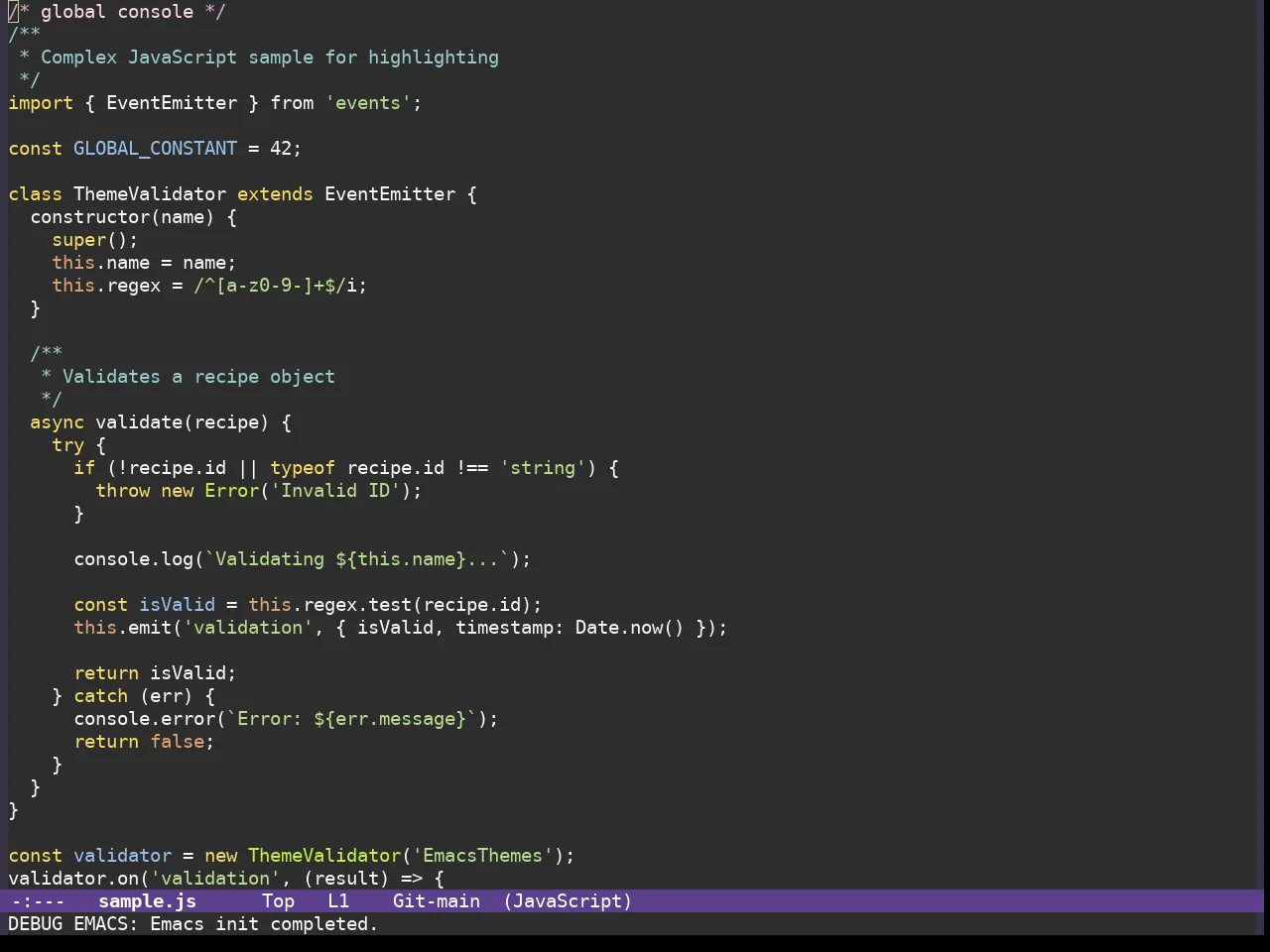
Task: Click the validator variable in const declaration
Action: point(122,856)
